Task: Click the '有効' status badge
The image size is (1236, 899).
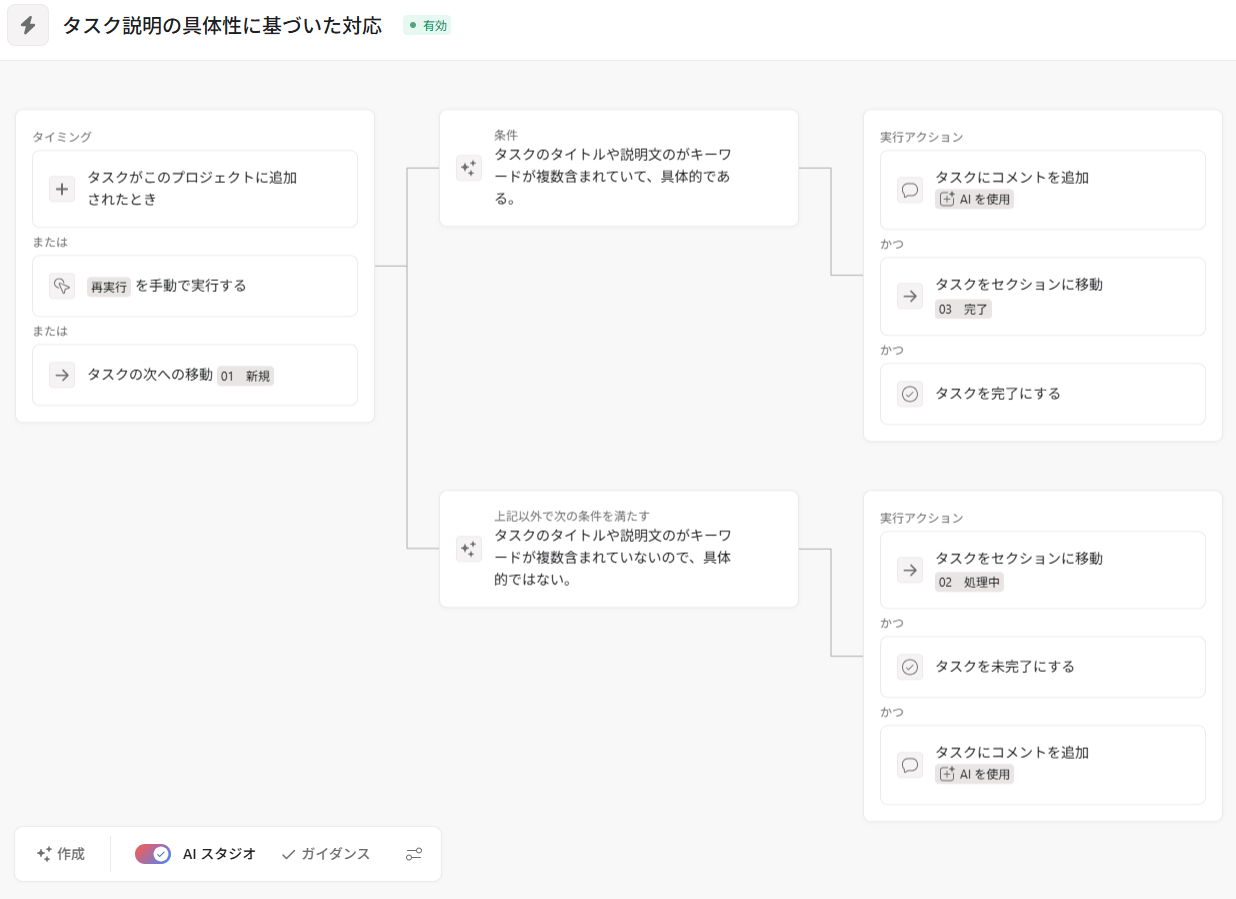Action: tap(428, 26)
